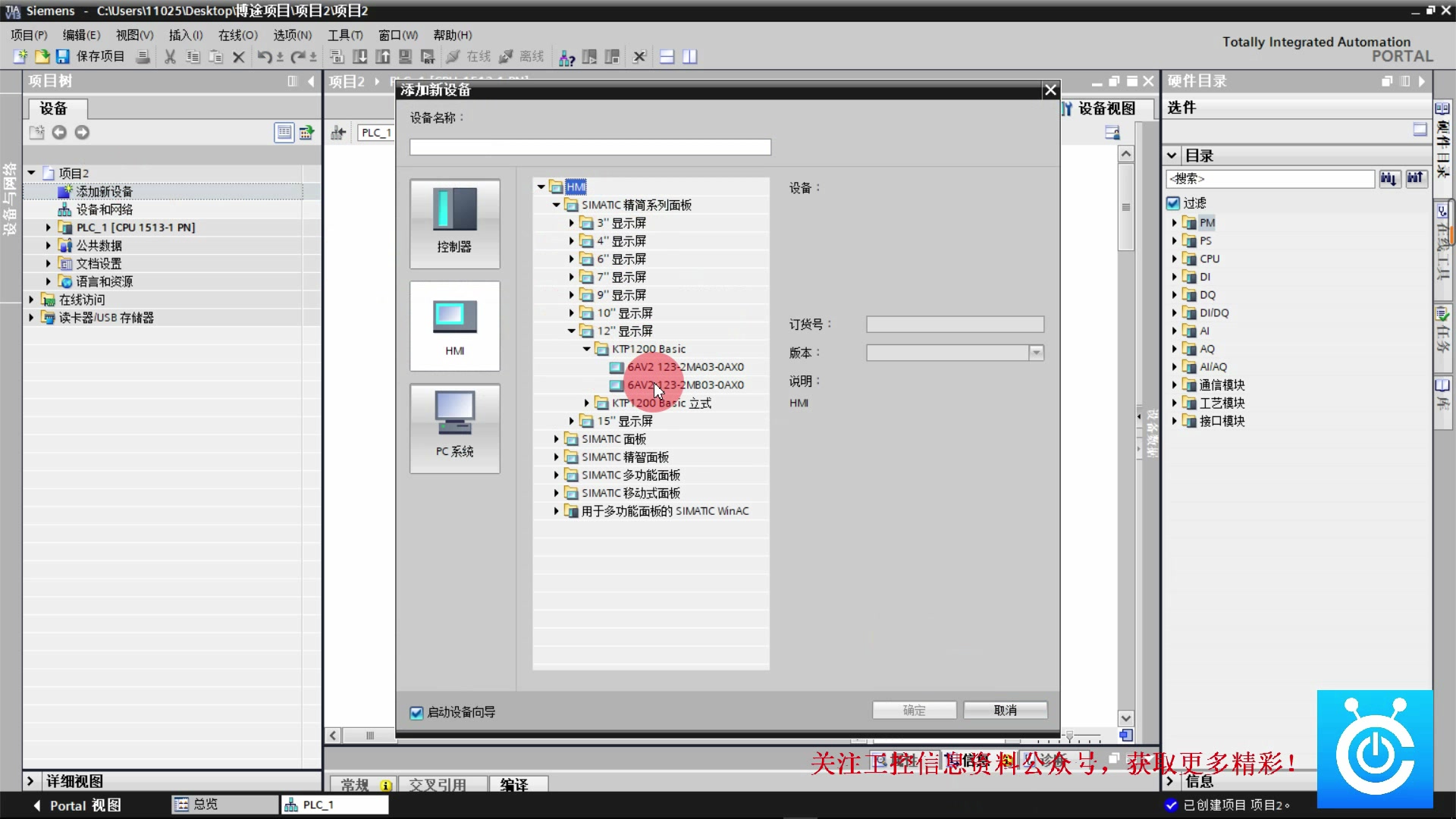This screenshot has width=1456, height=819.
Task: Collapse the 目录 catalog section
Action: tap(1172, 155)
